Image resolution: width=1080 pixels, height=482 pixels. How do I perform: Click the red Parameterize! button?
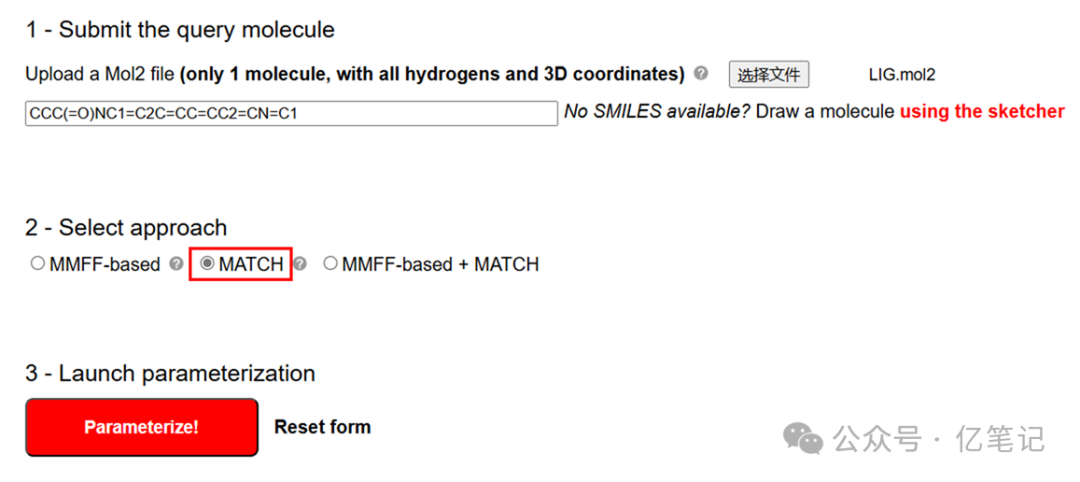pyautogui.click(x=141, y=427)
